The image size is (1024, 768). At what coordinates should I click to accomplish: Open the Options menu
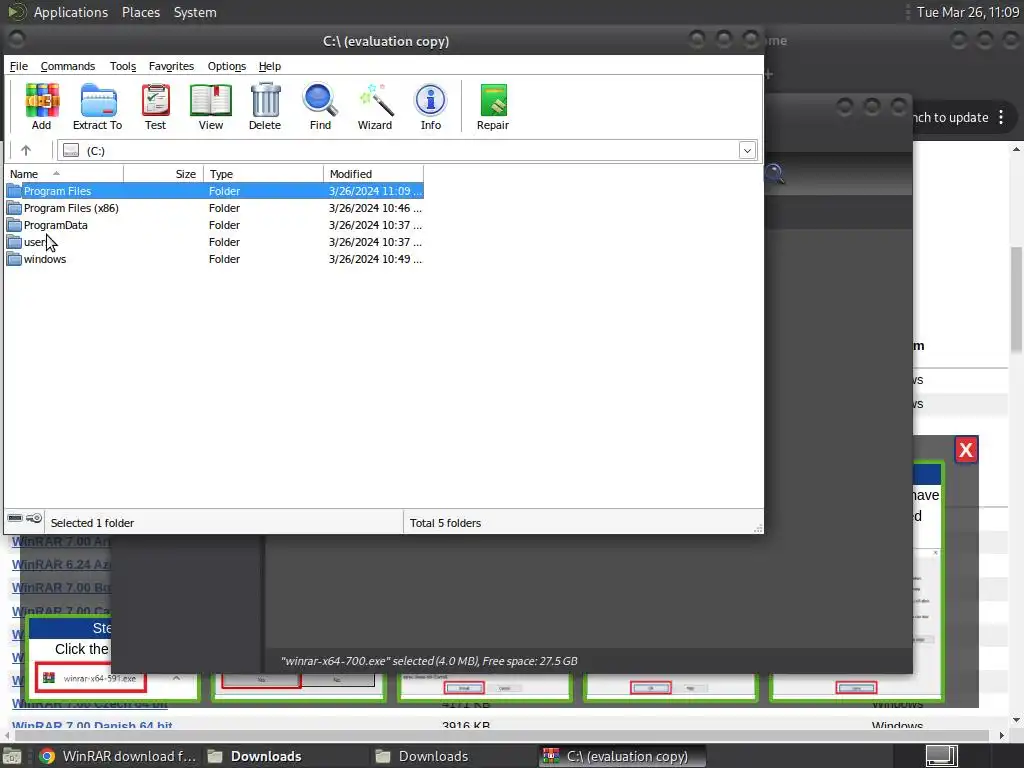tap(227, 66)
